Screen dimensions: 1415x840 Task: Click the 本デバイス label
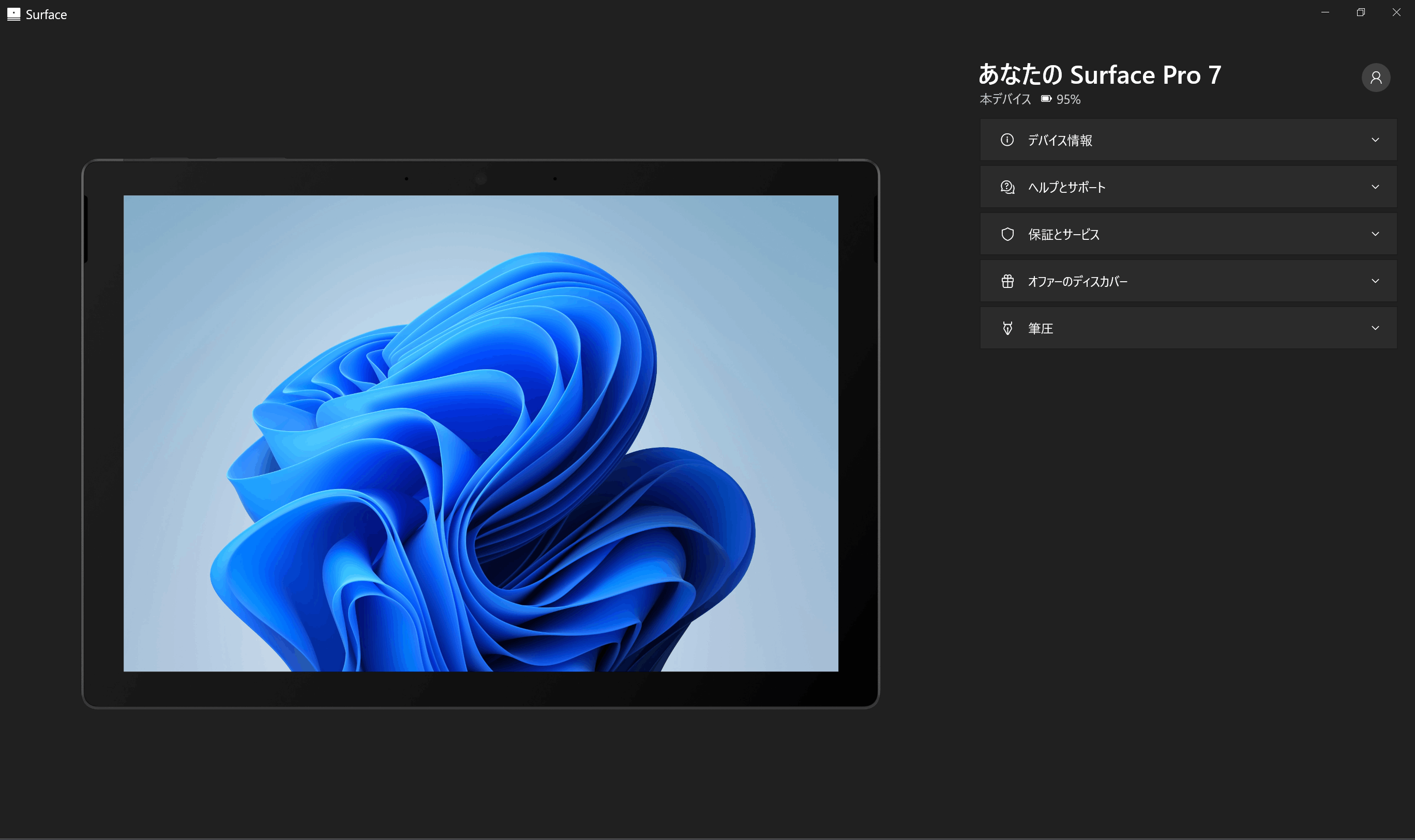pos(1005,99)
